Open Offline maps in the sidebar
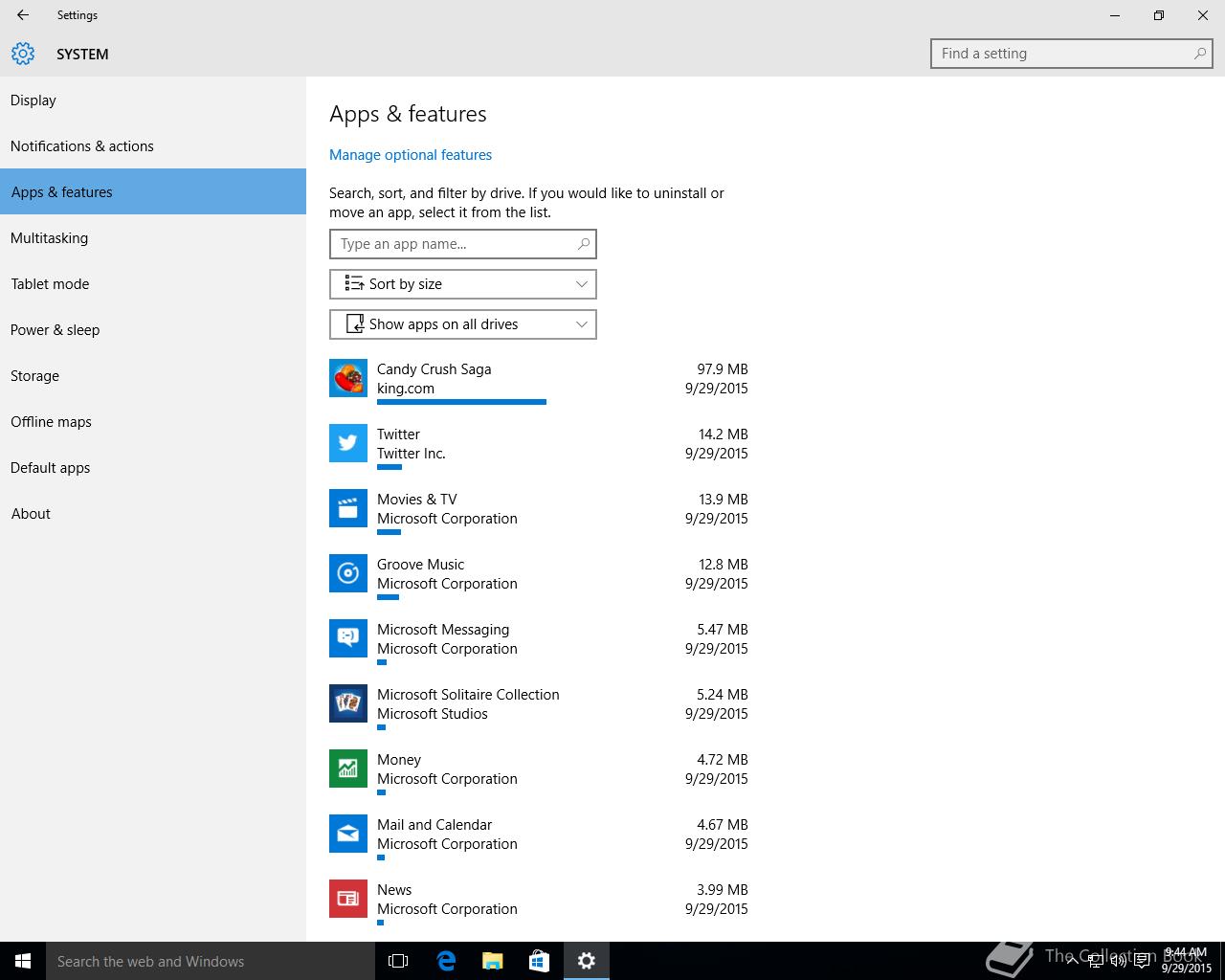1225x980 pixels. tap(153, 421)
